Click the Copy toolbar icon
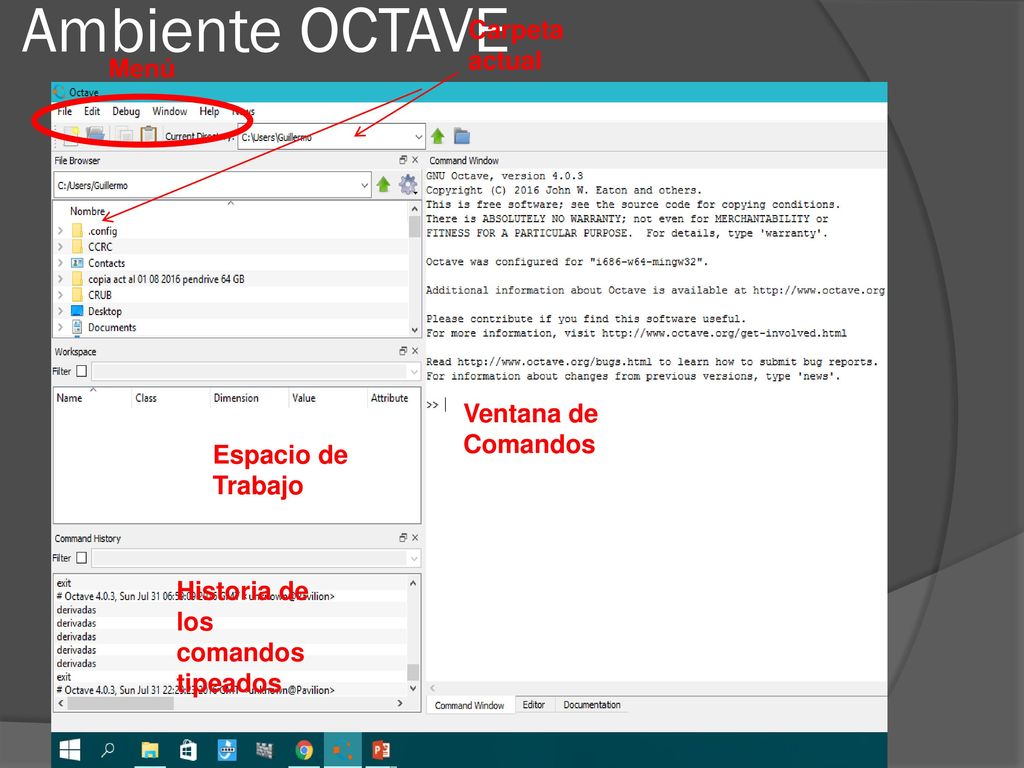The image size is (1024, 768). (124, 135)
